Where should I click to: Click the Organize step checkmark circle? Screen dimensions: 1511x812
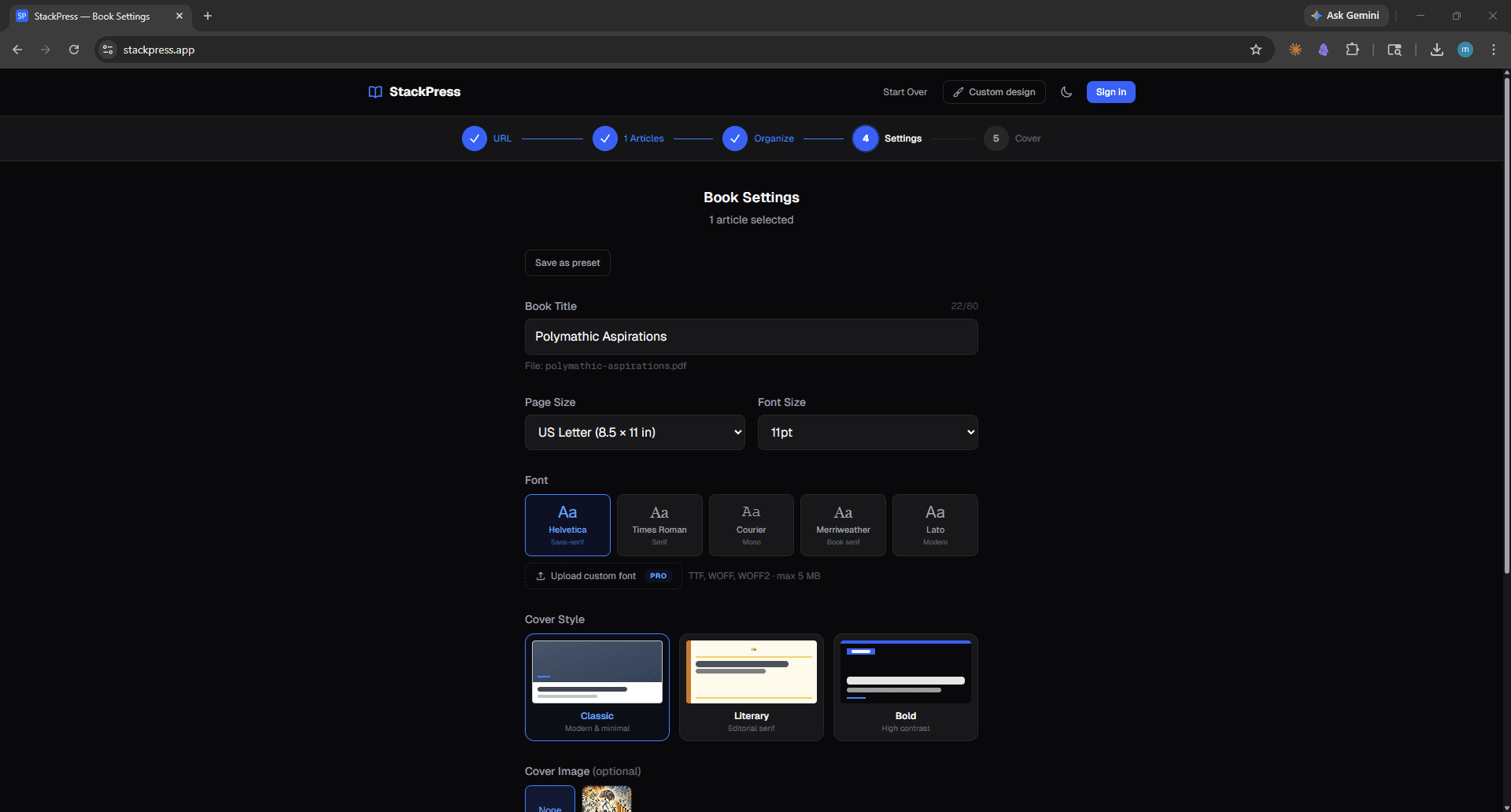735,138
